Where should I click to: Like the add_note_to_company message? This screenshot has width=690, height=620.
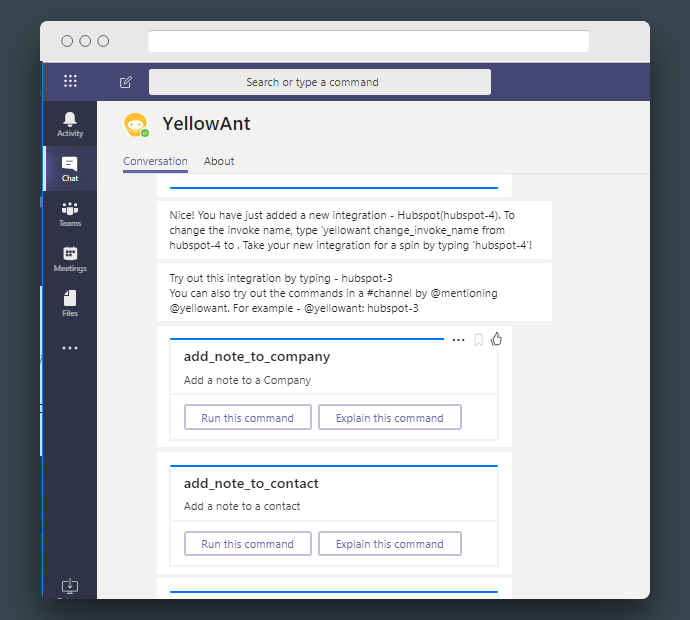point(496,339)
